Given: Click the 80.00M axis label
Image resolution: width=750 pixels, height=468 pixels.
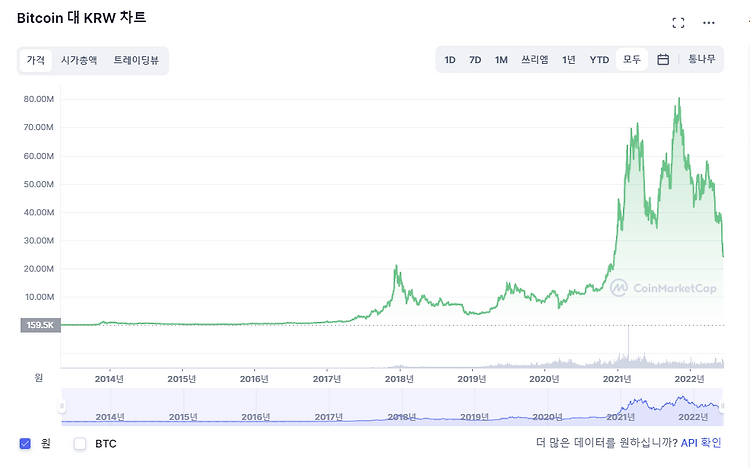Looking at the screenshot, I should point(39,99).
